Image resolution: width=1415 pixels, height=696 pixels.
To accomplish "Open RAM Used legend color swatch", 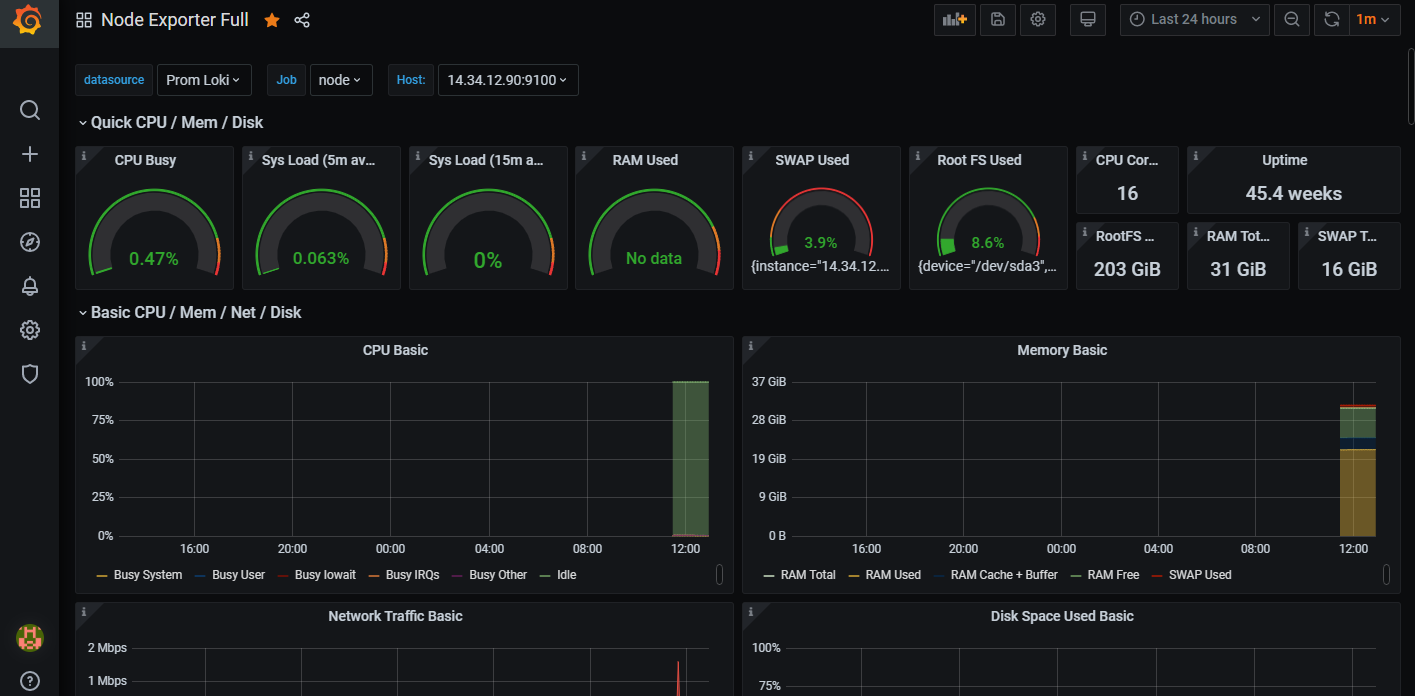I will point(854,576).
